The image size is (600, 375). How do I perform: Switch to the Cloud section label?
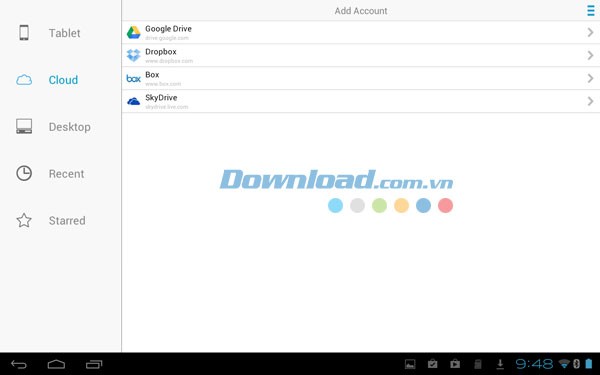coord(63,80)
